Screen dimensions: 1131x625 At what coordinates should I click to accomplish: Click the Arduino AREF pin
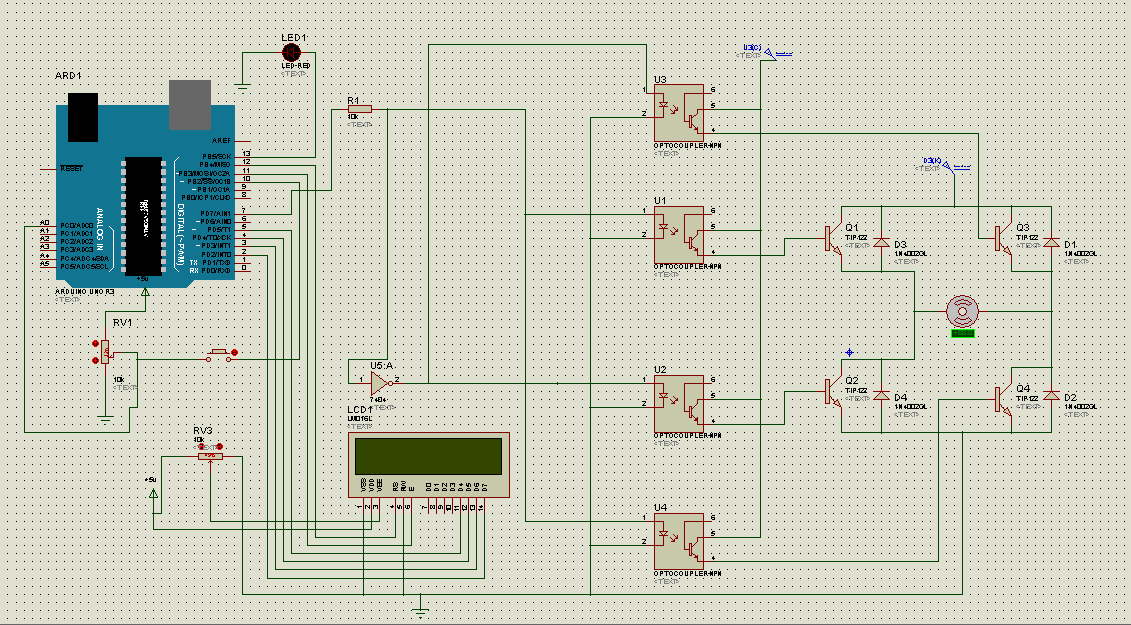tap(243, 141)
